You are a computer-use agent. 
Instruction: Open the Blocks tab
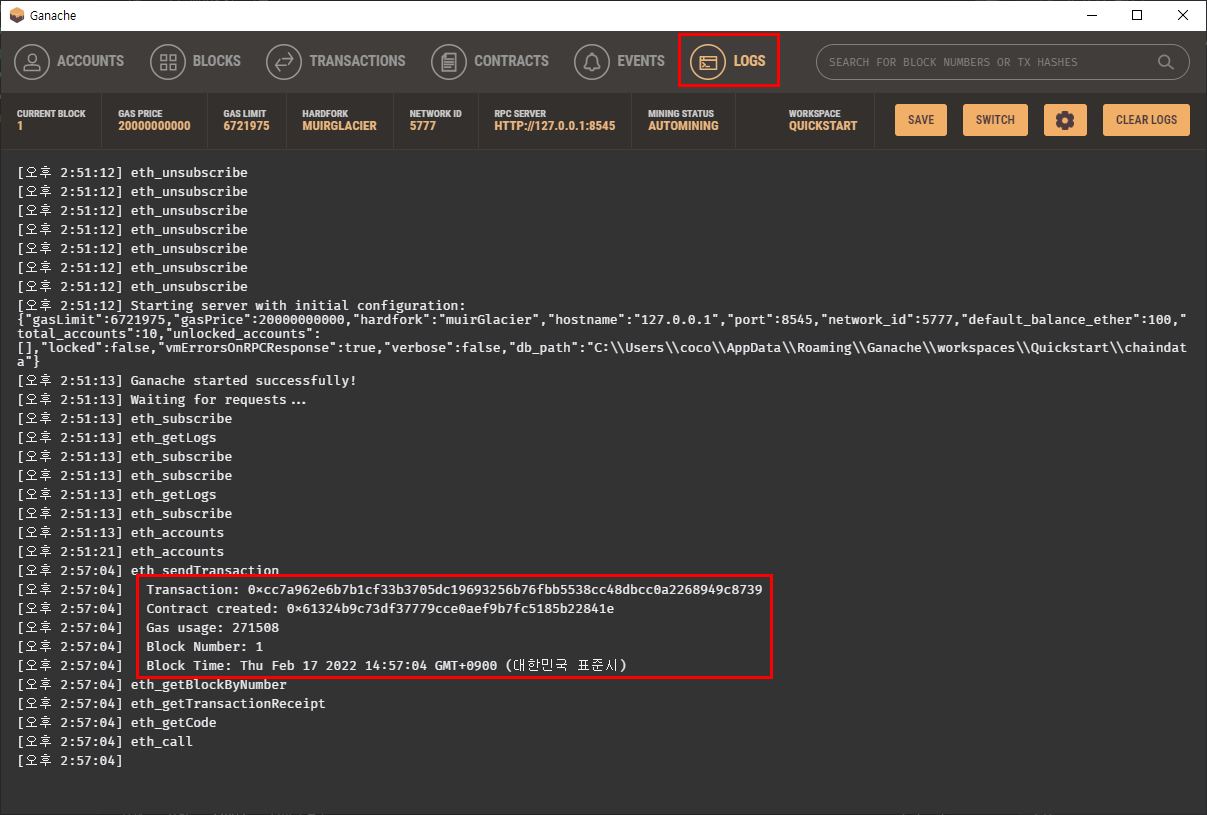pos(195,61)
